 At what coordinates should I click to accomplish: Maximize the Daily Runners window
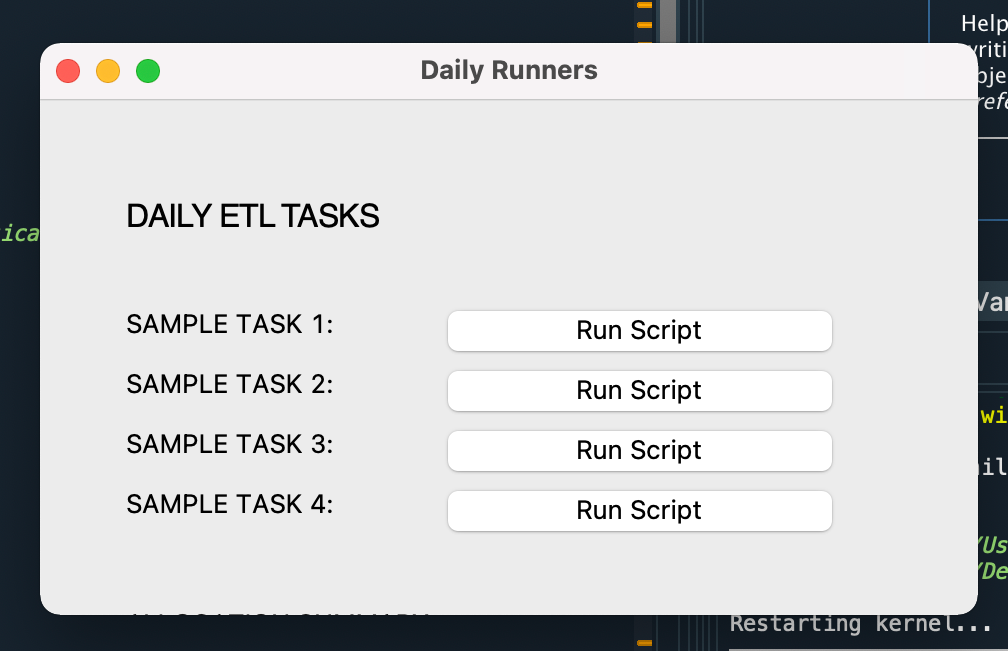(x=148, y=71)
